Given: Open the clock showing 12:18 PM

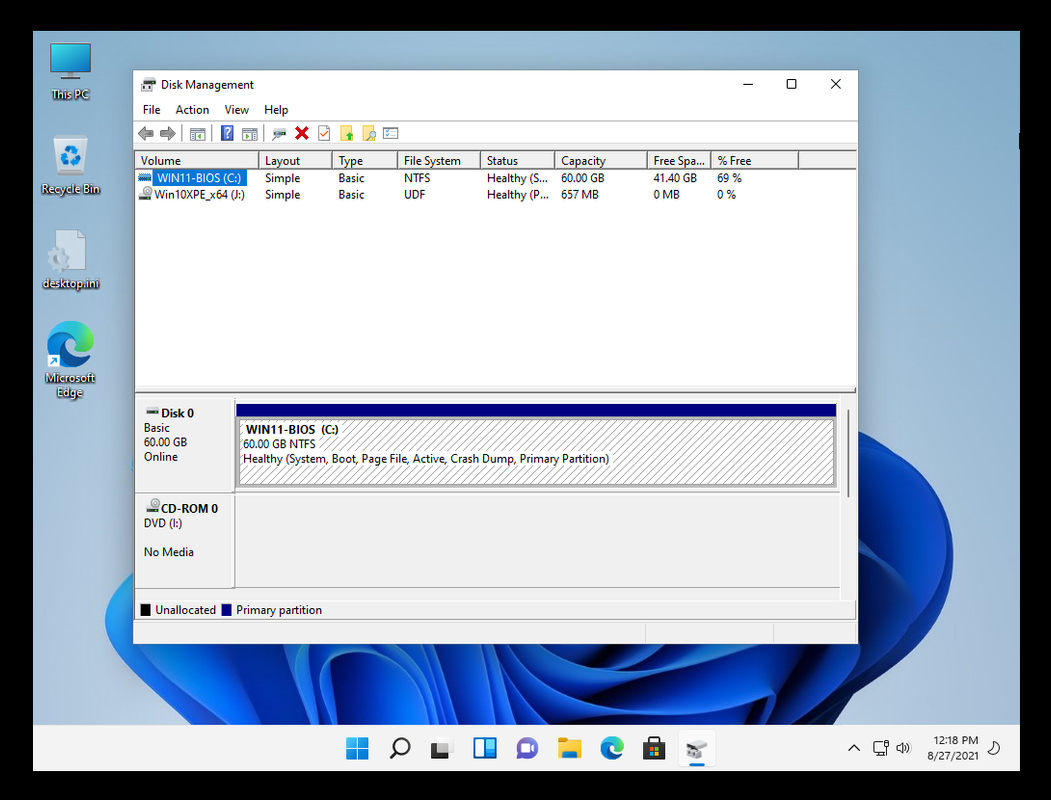Looking at the screenshot, I should point(952,748).
